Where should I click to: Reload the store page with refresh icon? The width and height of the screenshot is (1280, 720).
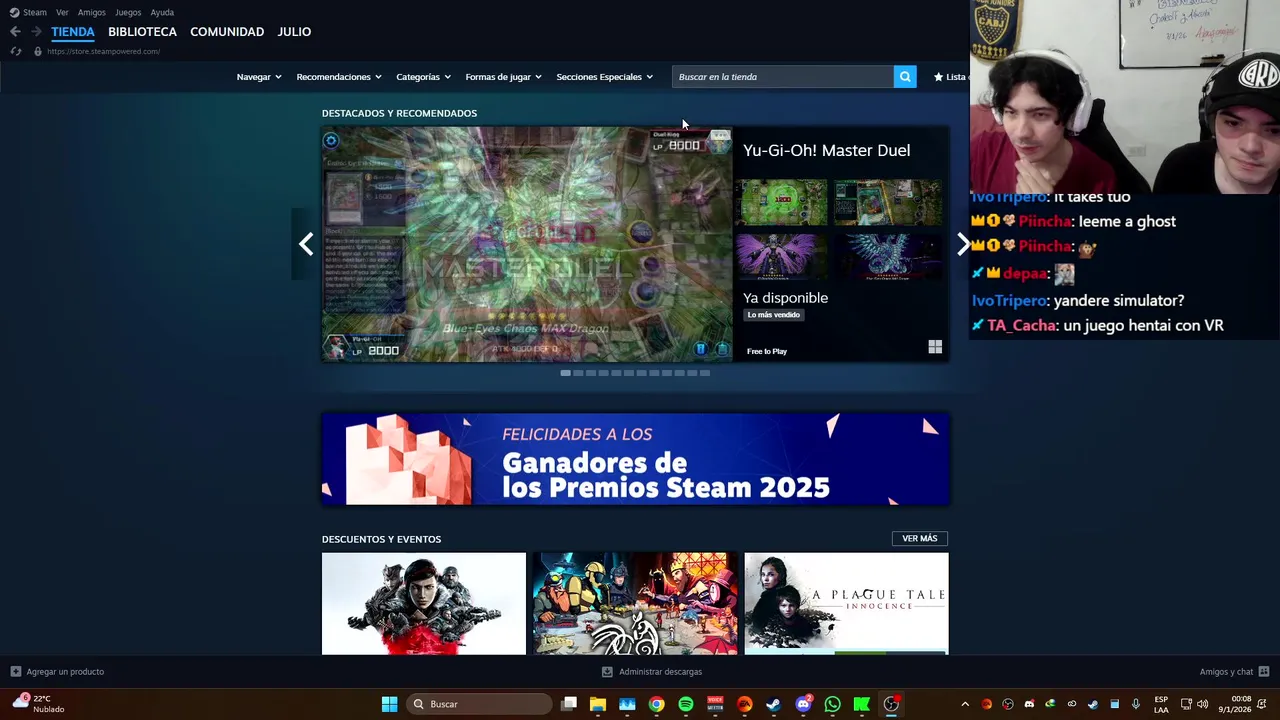coord(15,51)
